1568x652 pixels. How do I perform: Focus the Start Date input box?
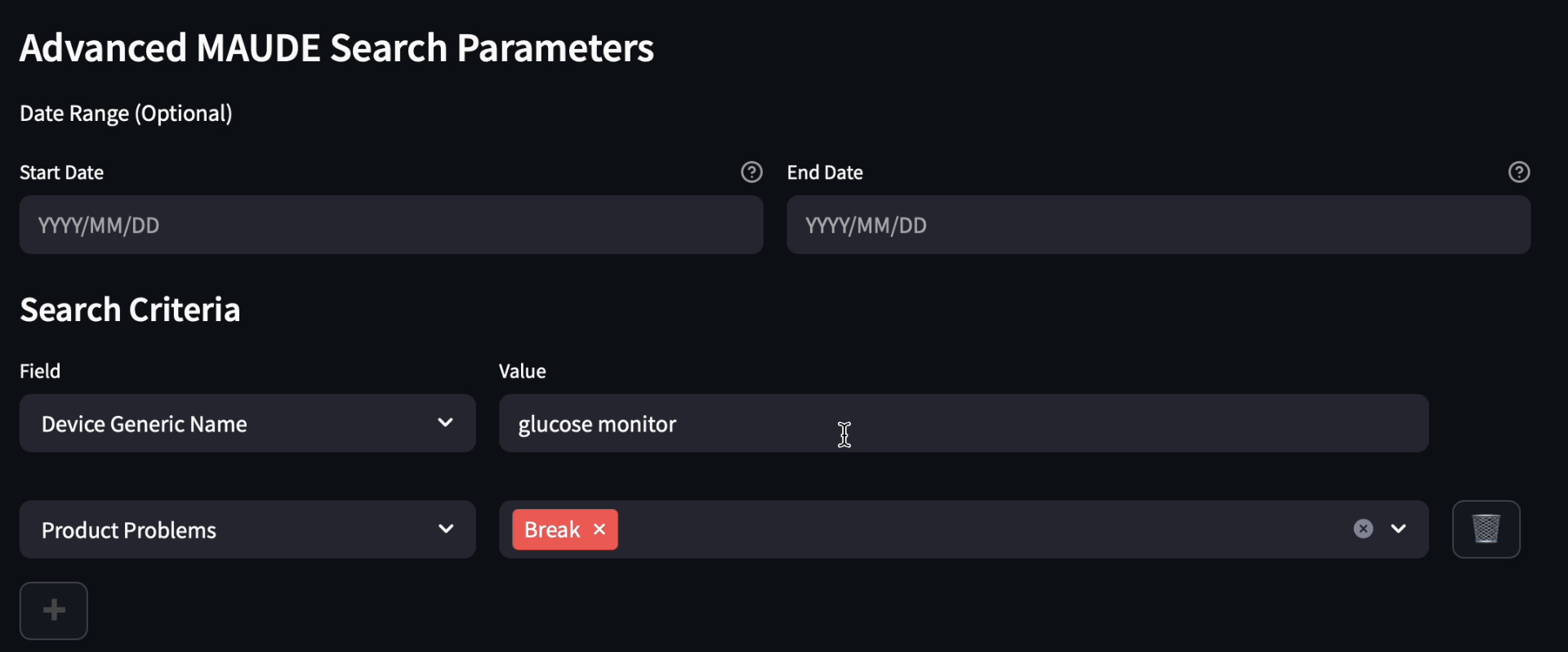[391, 225]
